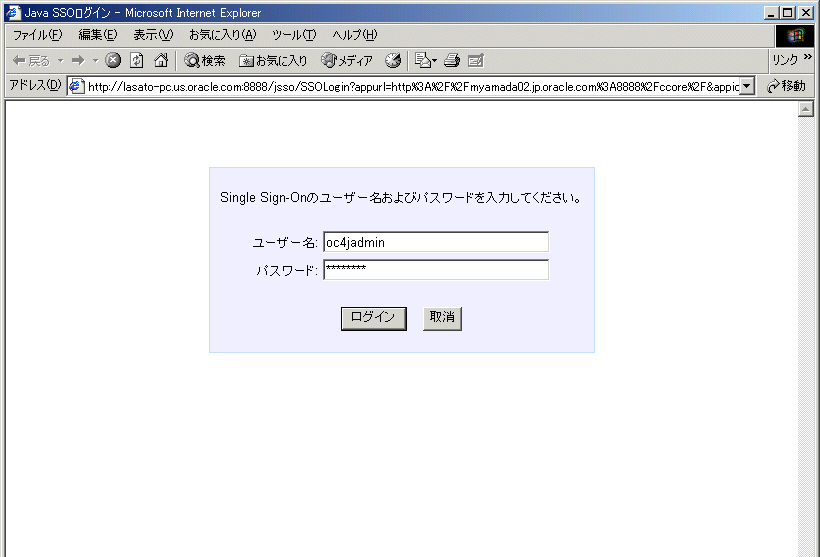
Task: Open the address bar URL dropdown
Action: click(x=747, y=86)
